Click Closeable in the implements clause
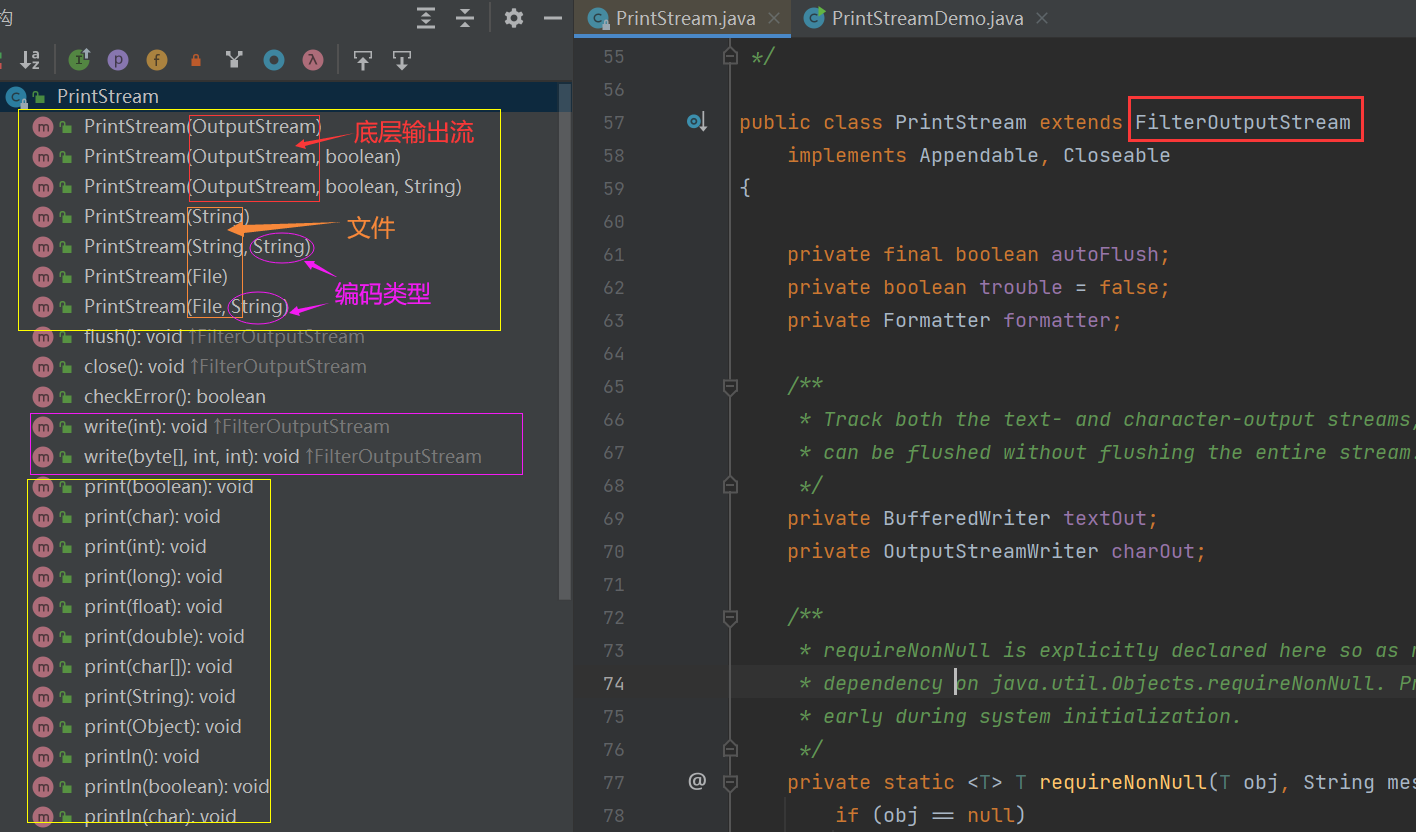The image size is (1416, 832). tap(1117, 156)
